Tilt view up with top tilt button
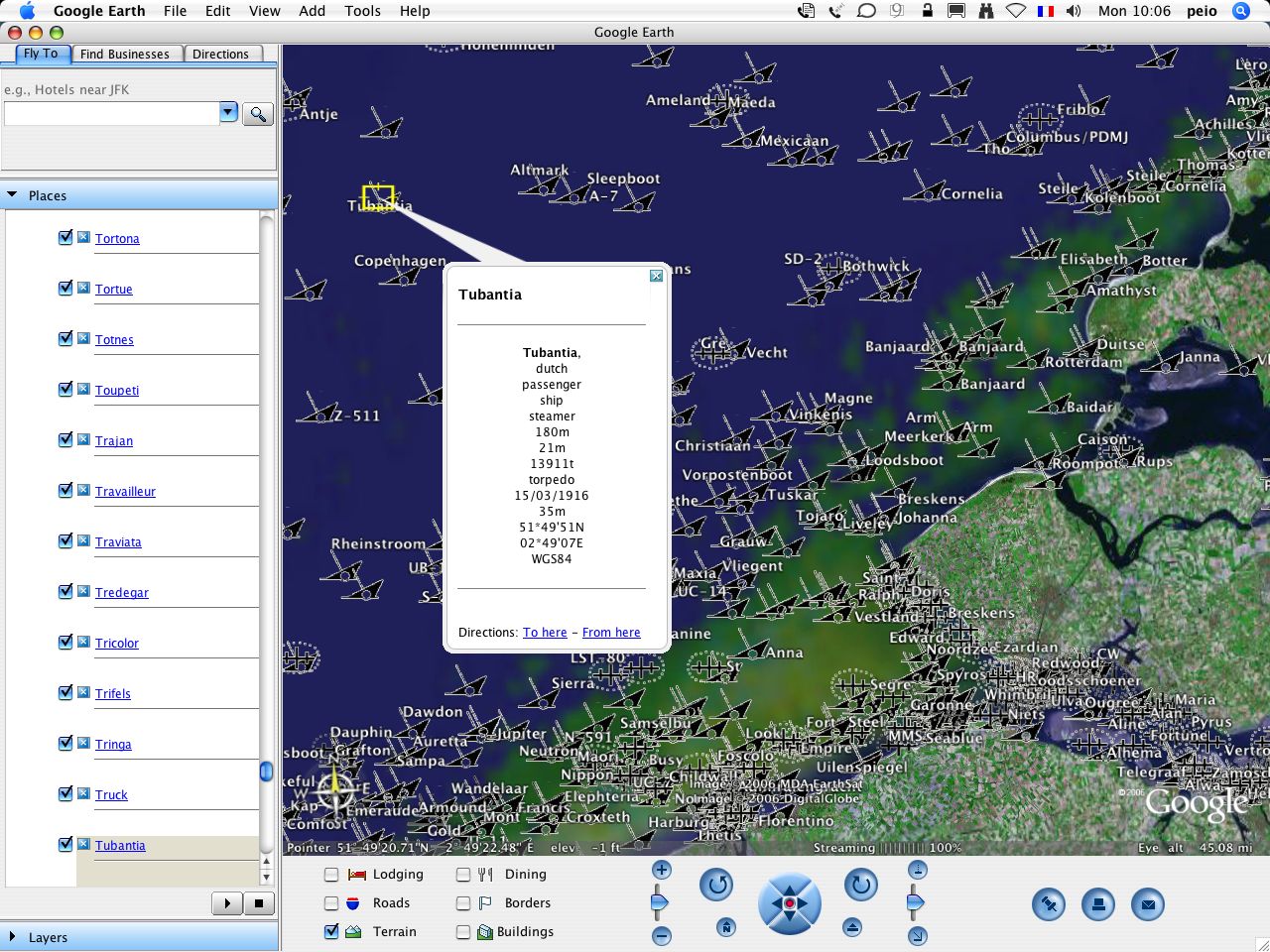Viewport: 1270px width, 952px height. [x=918, y=870]
